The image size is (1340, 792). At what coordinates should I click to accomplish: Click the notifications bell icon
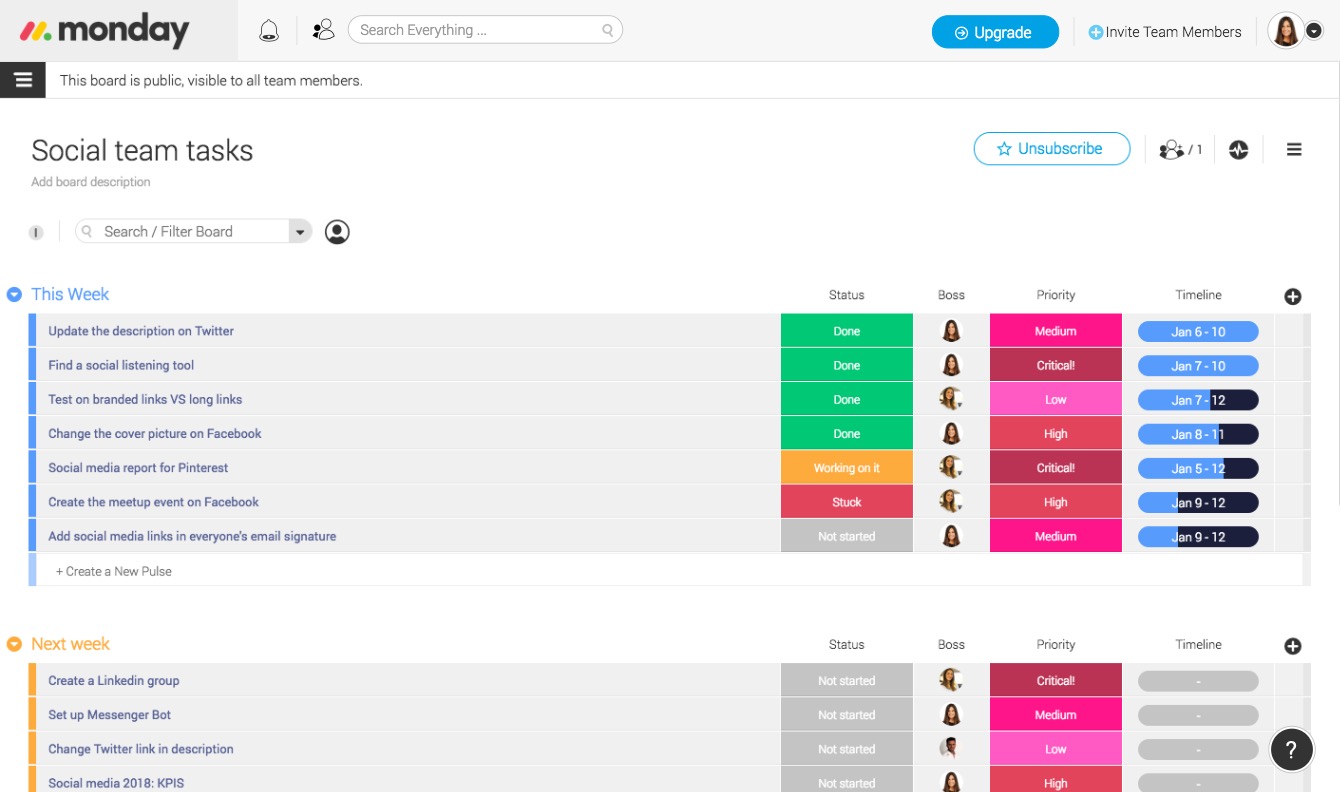pyautogui.click(x=268, y=31)
